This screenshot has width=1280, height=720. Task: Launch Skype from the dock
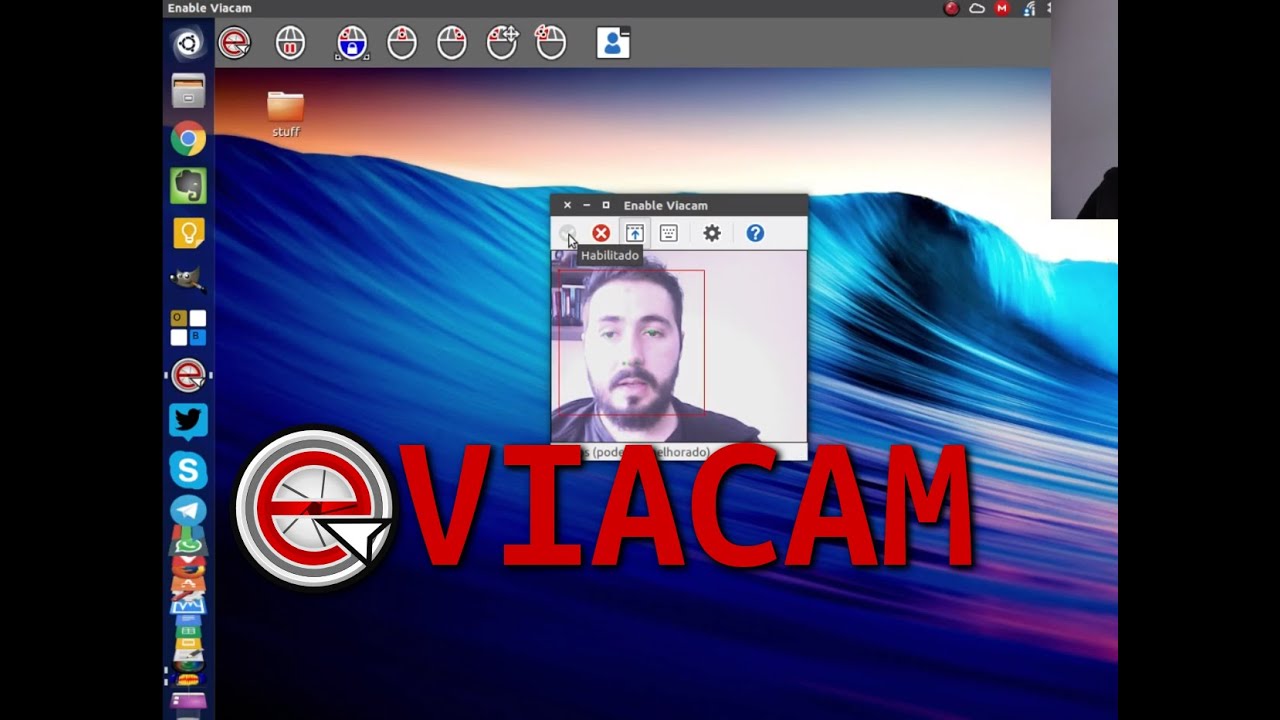point(188,470)
